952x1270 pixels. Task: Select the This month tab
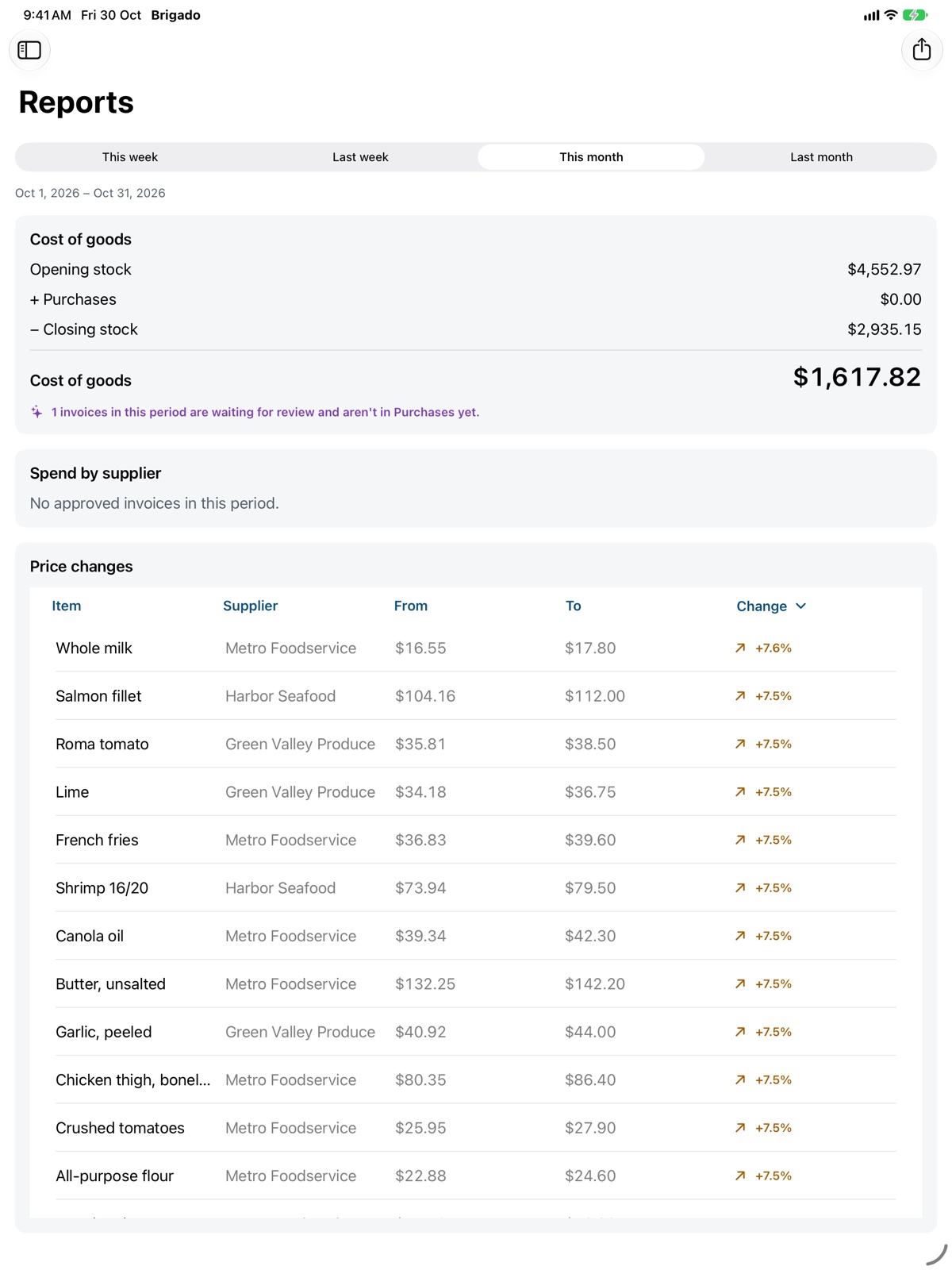(591, 157)
